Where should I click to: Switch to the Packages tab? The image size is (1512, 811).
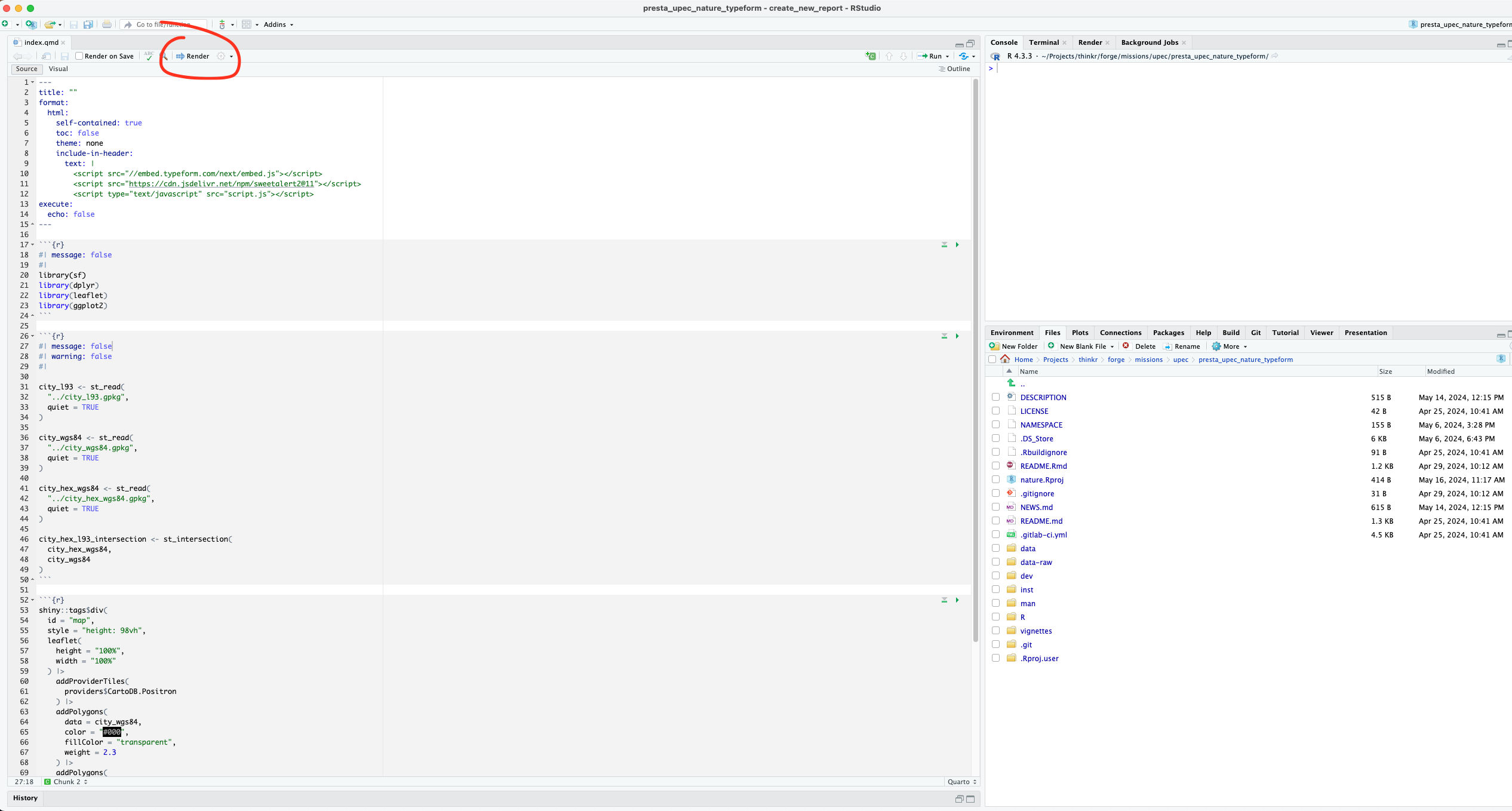coord(1168,333)
